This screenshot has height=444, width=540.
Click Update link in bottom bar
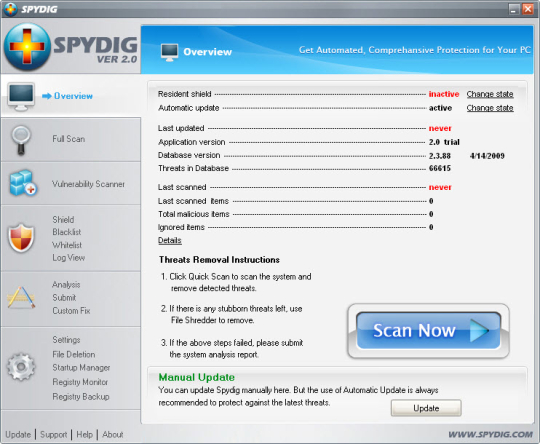(18, 435)
